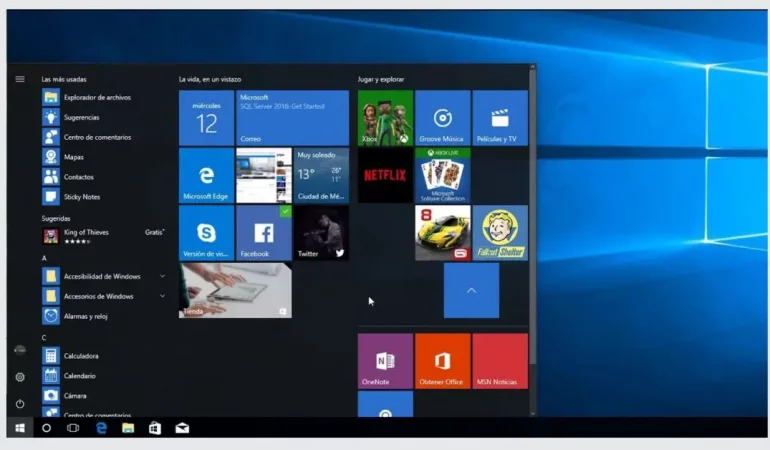Open the user account icon in Start sidebar
Viewport: 770px width, 450px height.
[x=20, y=350]
